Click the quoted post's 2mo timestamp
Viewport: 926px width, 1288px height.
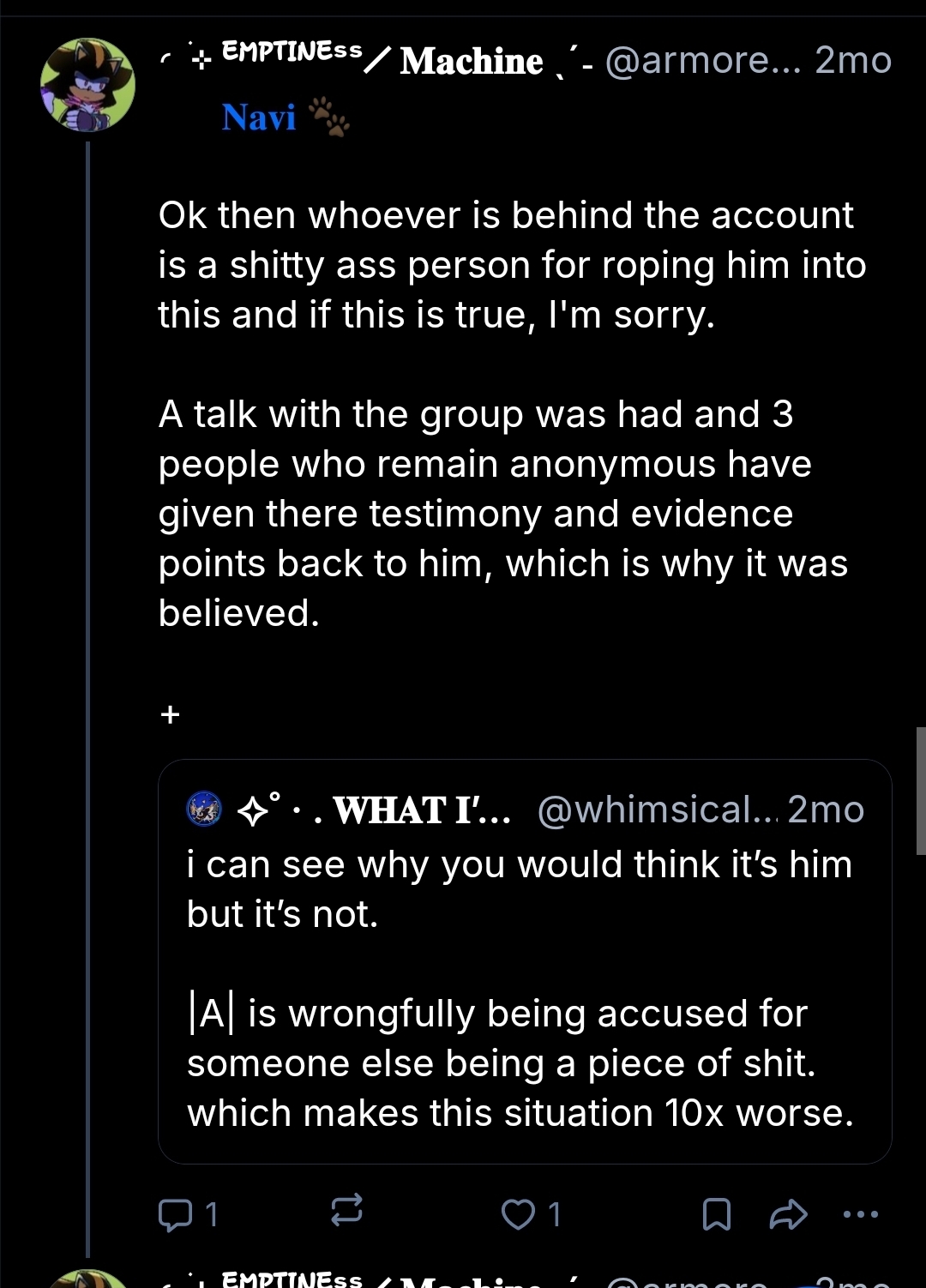(826, 810)
